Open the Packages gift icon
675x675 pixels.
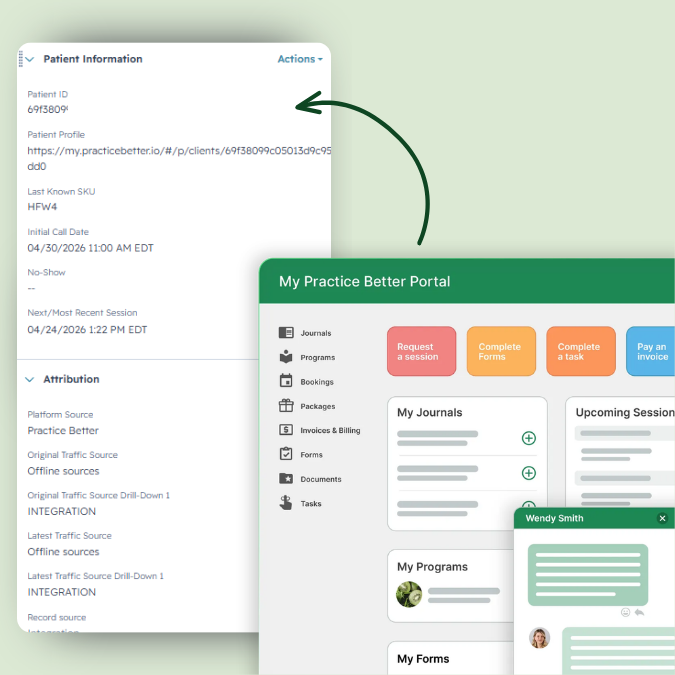286,406
